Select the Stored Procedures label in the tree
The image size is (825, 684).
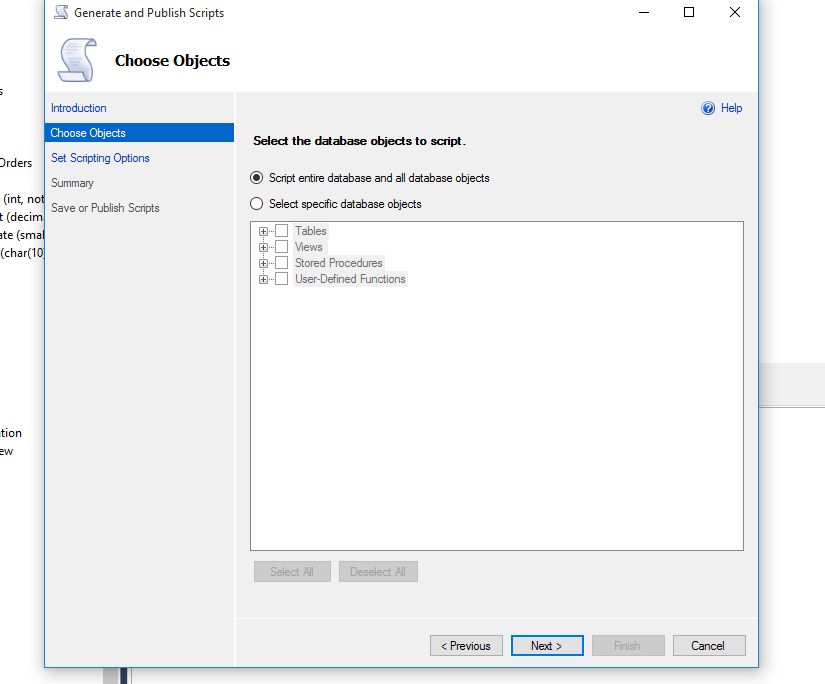click(338, 263)
